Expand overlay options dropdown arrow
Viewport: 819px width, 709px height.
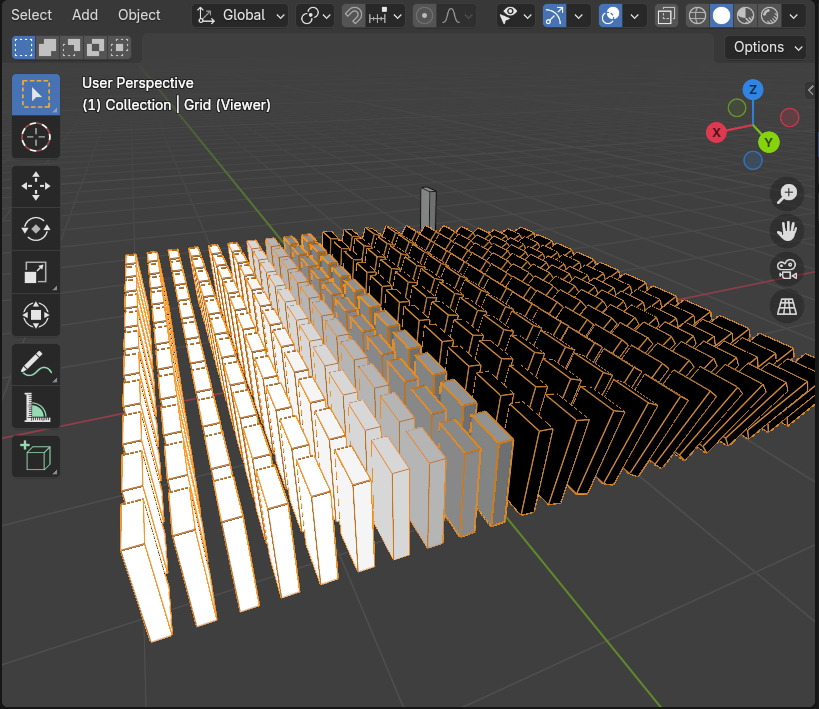click(634, 16)
